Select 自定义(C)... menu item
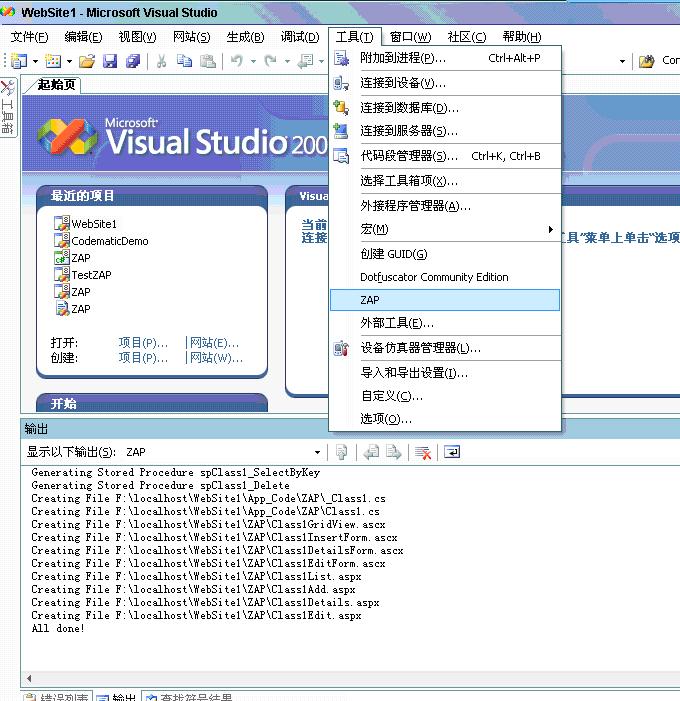 tap(445, 396)
